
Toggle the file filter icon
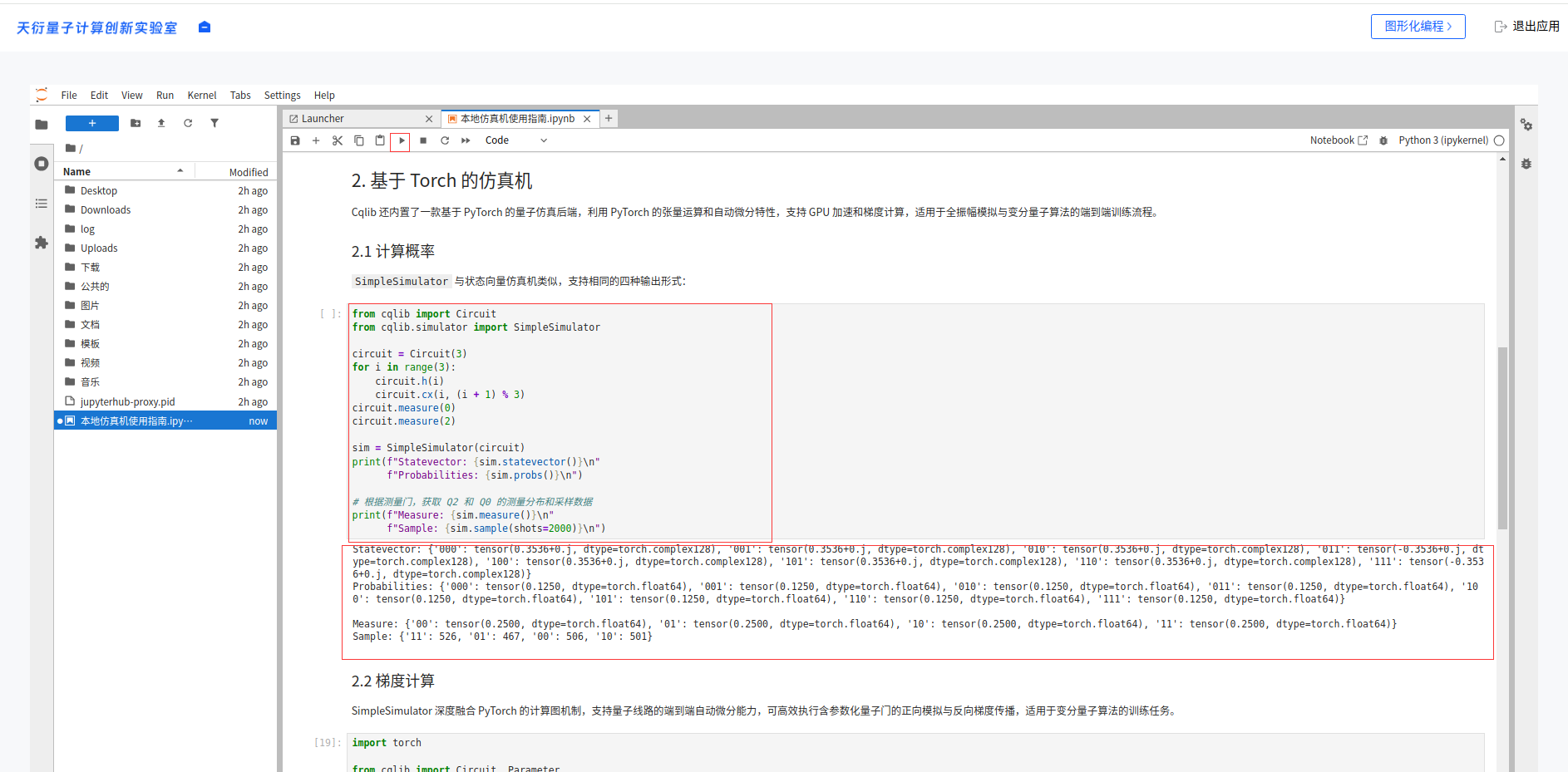(214, 123)
